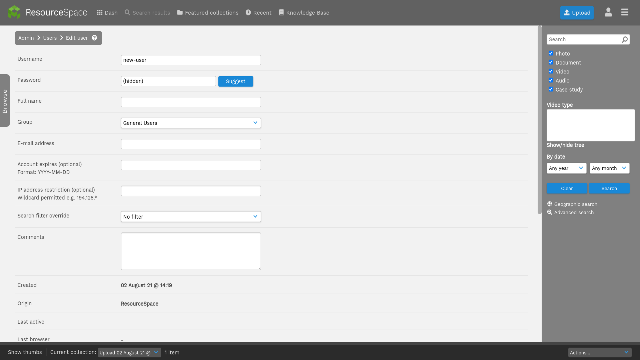This screenshot has height=360, width=640.
Task: Toggle the Photo checkbox
Action: pyautogui.click(x=551, y=53)
